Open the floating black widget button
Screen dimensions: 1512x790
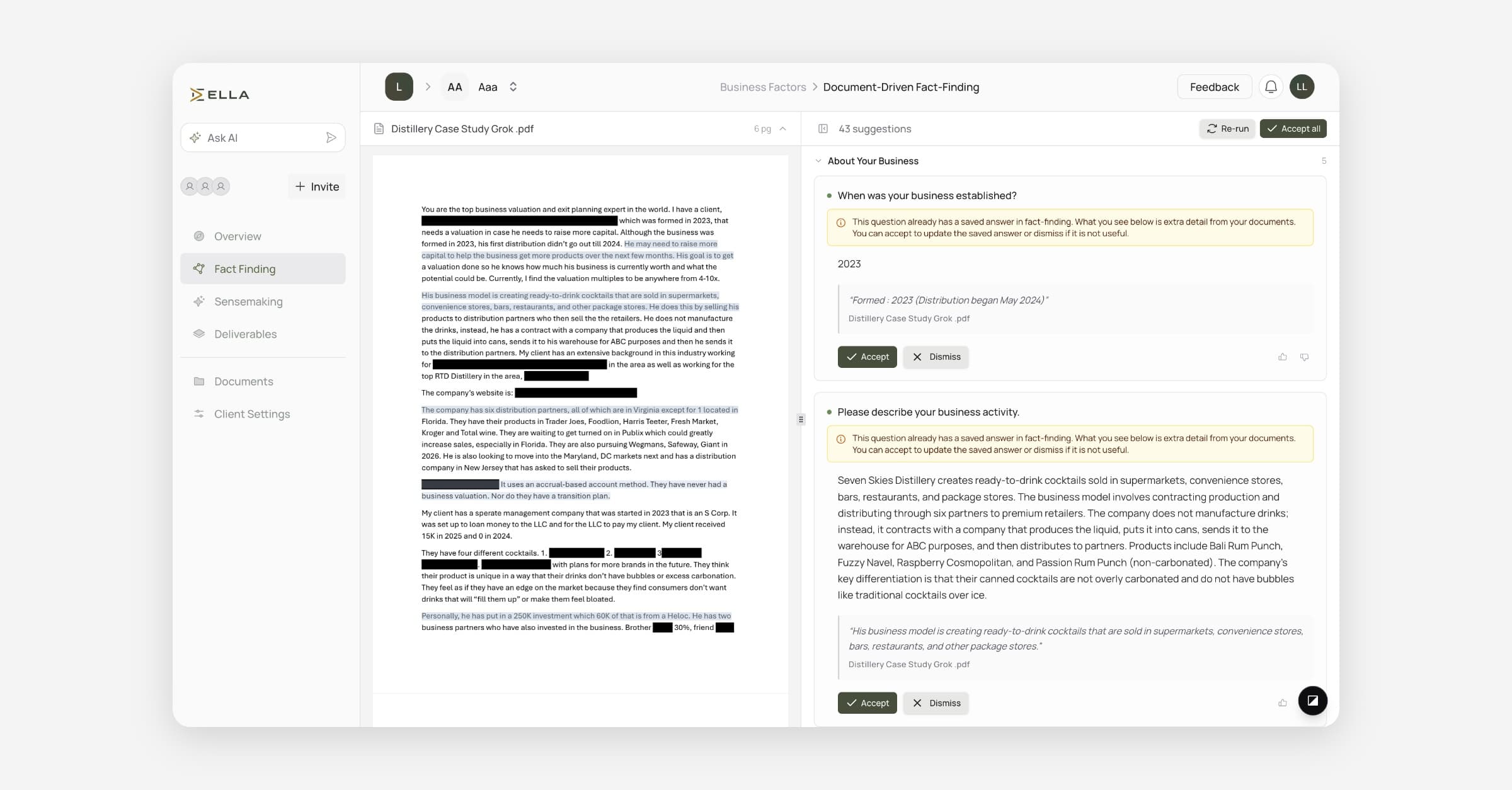tap(1313, 701)
